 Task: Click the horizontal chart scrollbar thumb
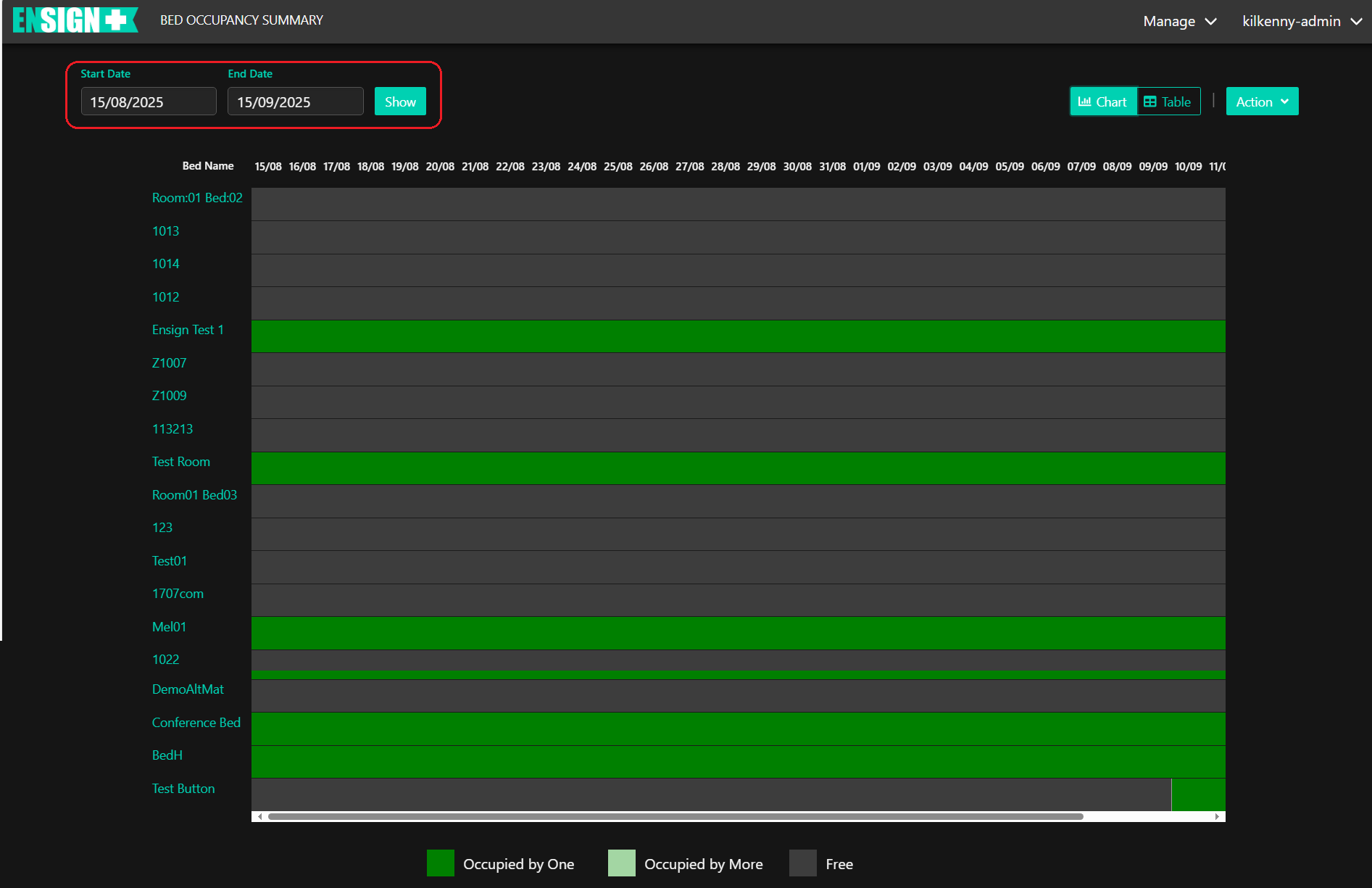pos(674,816)
